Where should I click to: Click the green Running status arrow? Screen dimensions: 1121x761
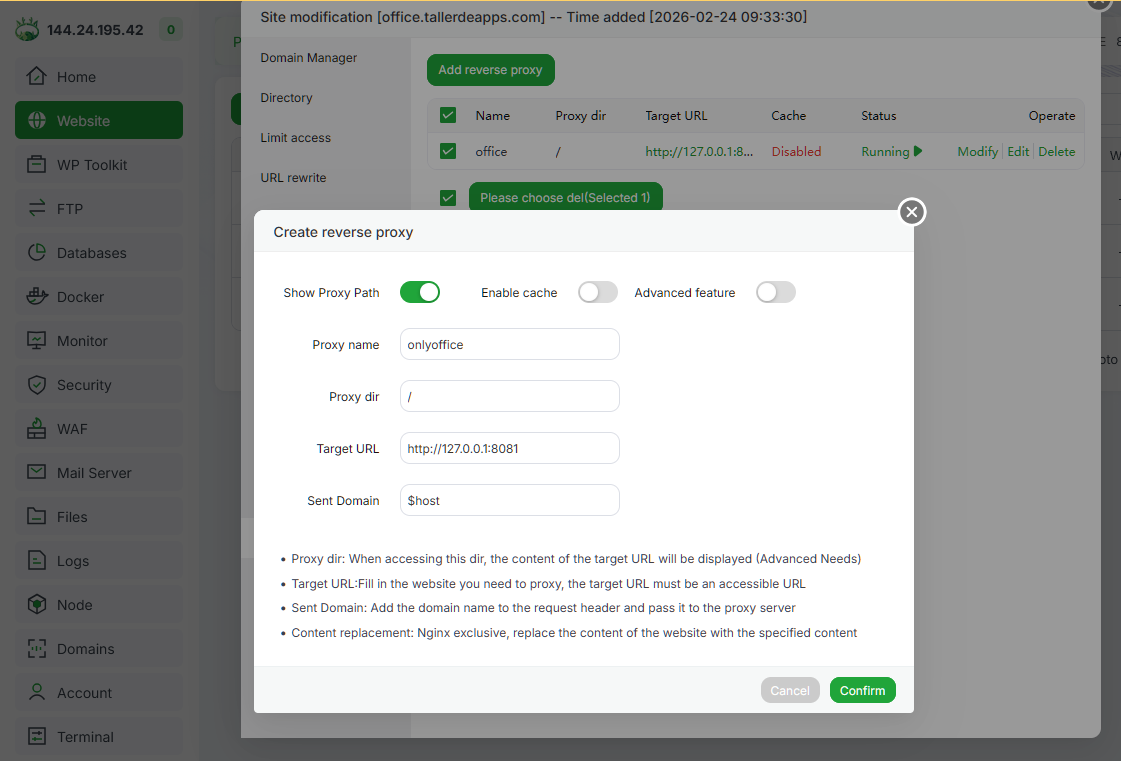tap(917, 152)
